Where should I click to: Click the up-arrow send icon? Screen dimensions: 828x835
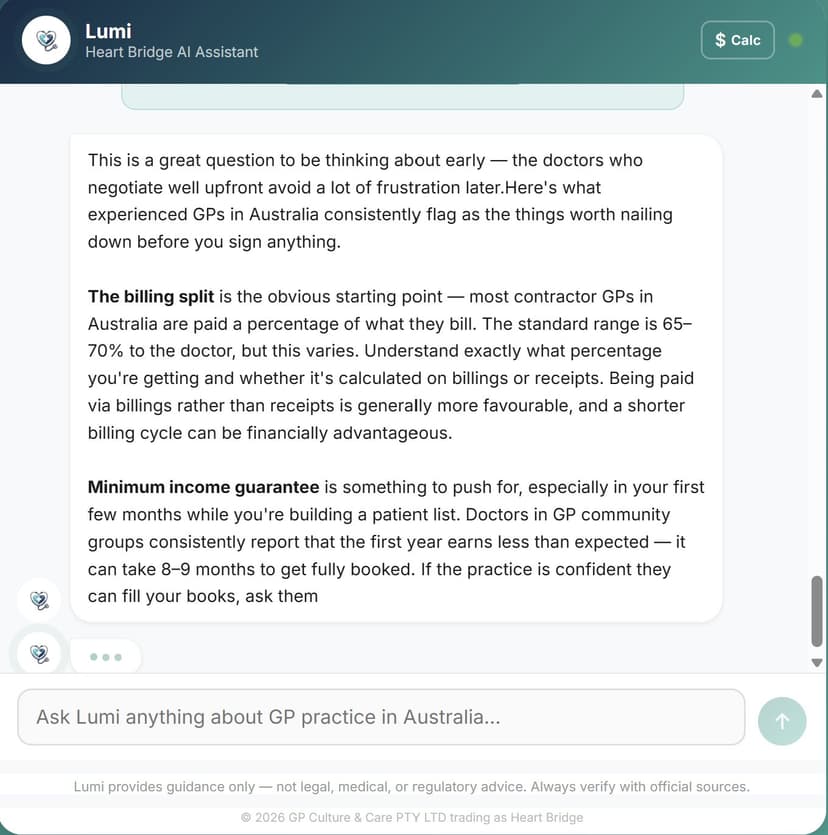782,721
